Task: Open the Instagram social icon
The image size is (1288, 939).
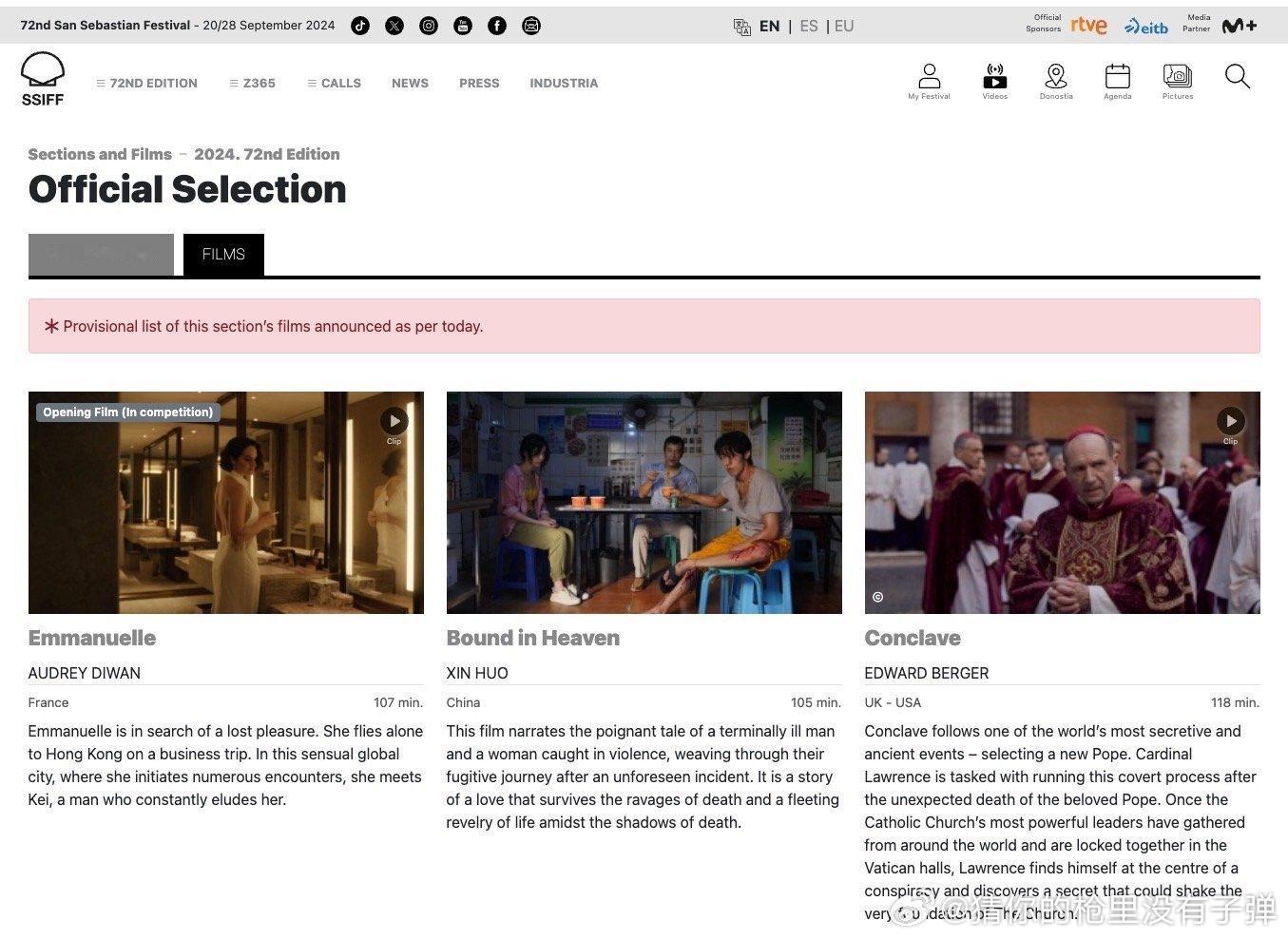Action: [429, 26]
